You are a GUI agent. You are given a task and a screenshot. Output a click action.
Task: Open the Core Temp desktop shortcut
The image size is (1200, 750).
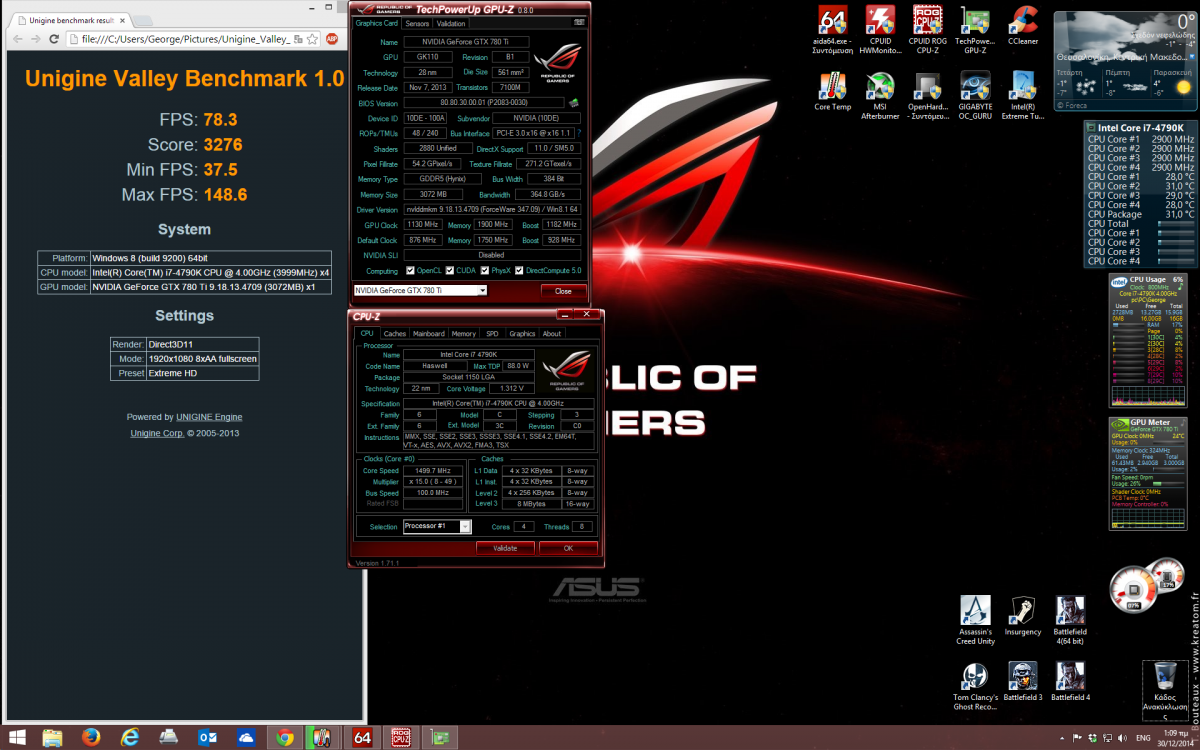833,91
